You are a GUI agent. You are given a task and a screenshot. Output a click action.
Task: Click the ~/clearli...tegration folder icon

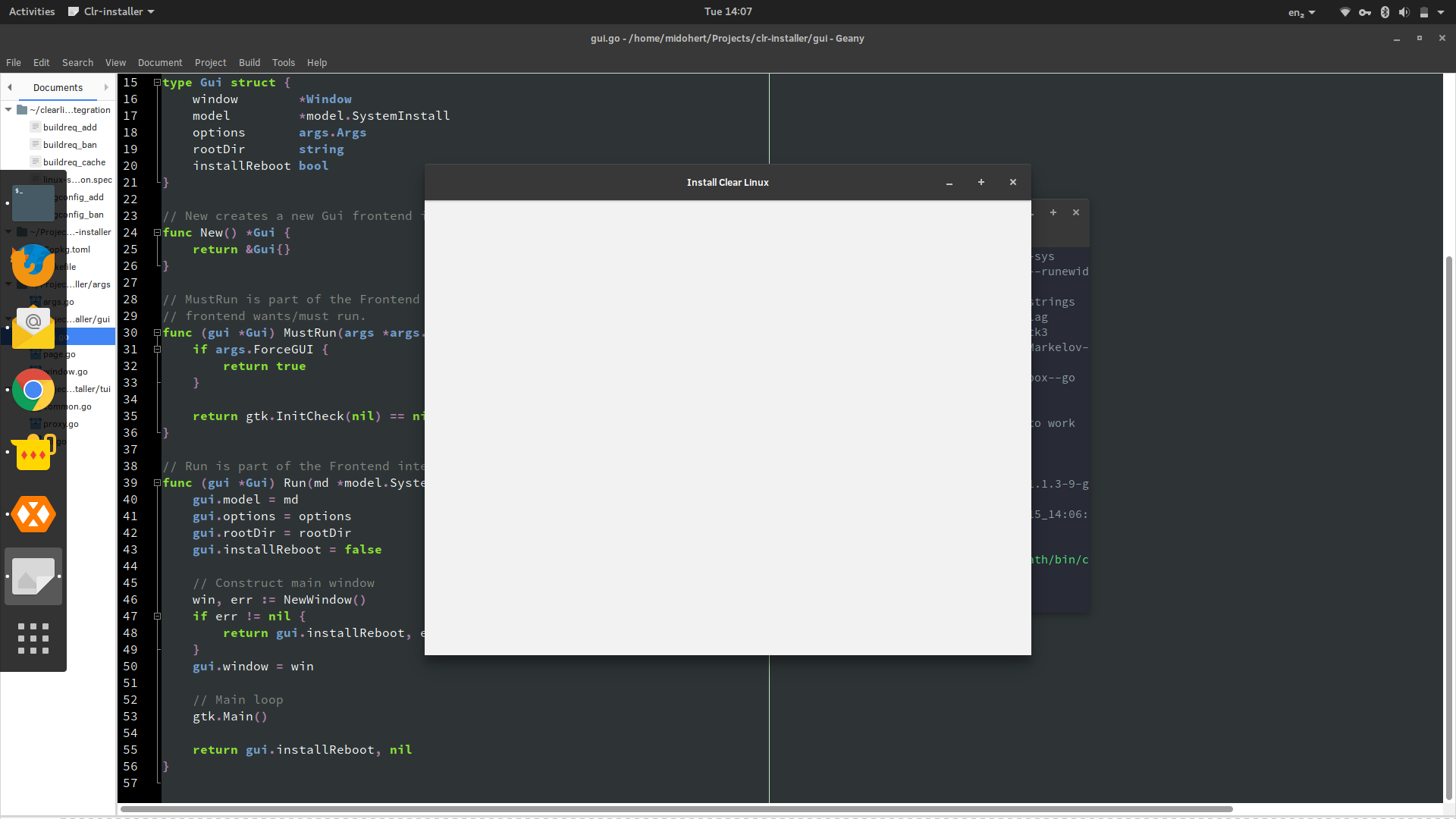[22, 110]
